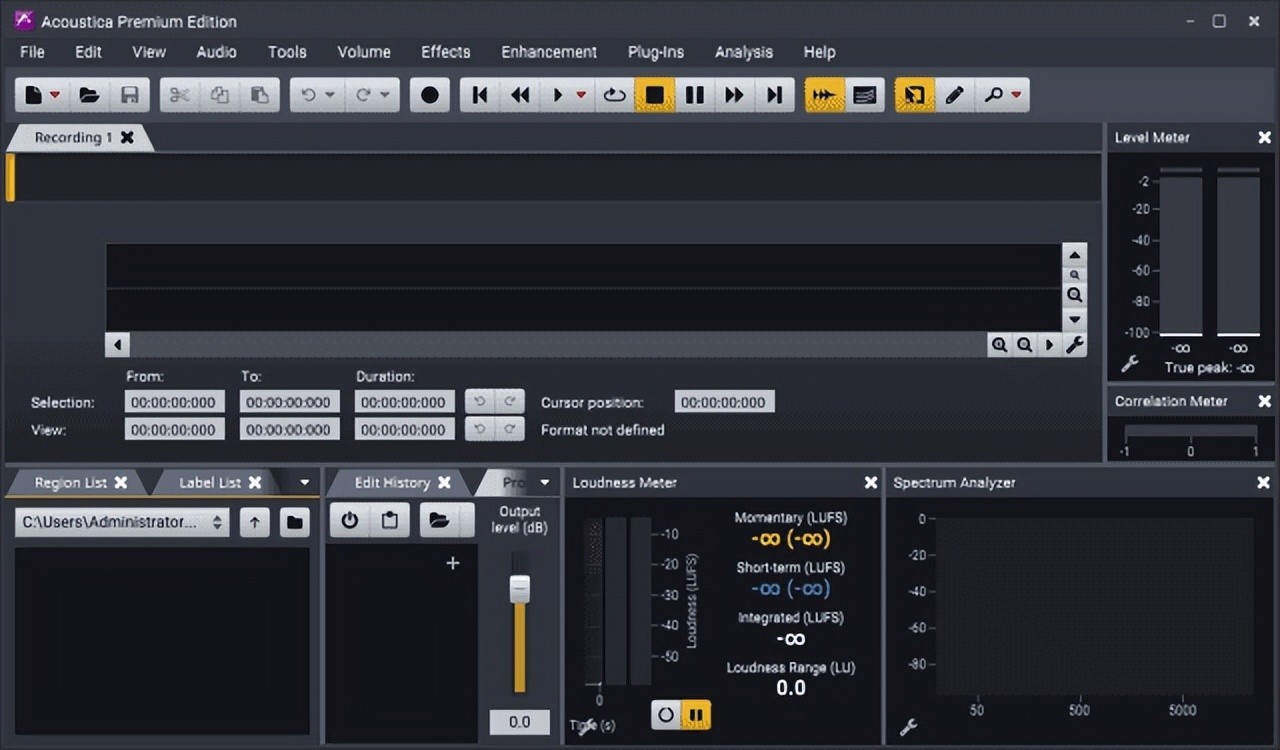Click the Save disk icon
Screen dimensions: 1280x750
[129, 95]
